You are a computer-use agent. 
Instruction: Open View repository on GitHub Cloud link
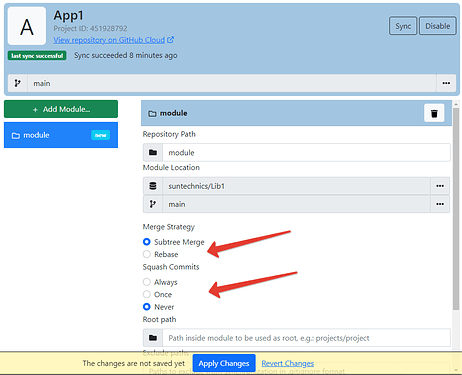[x=109, y=40]
